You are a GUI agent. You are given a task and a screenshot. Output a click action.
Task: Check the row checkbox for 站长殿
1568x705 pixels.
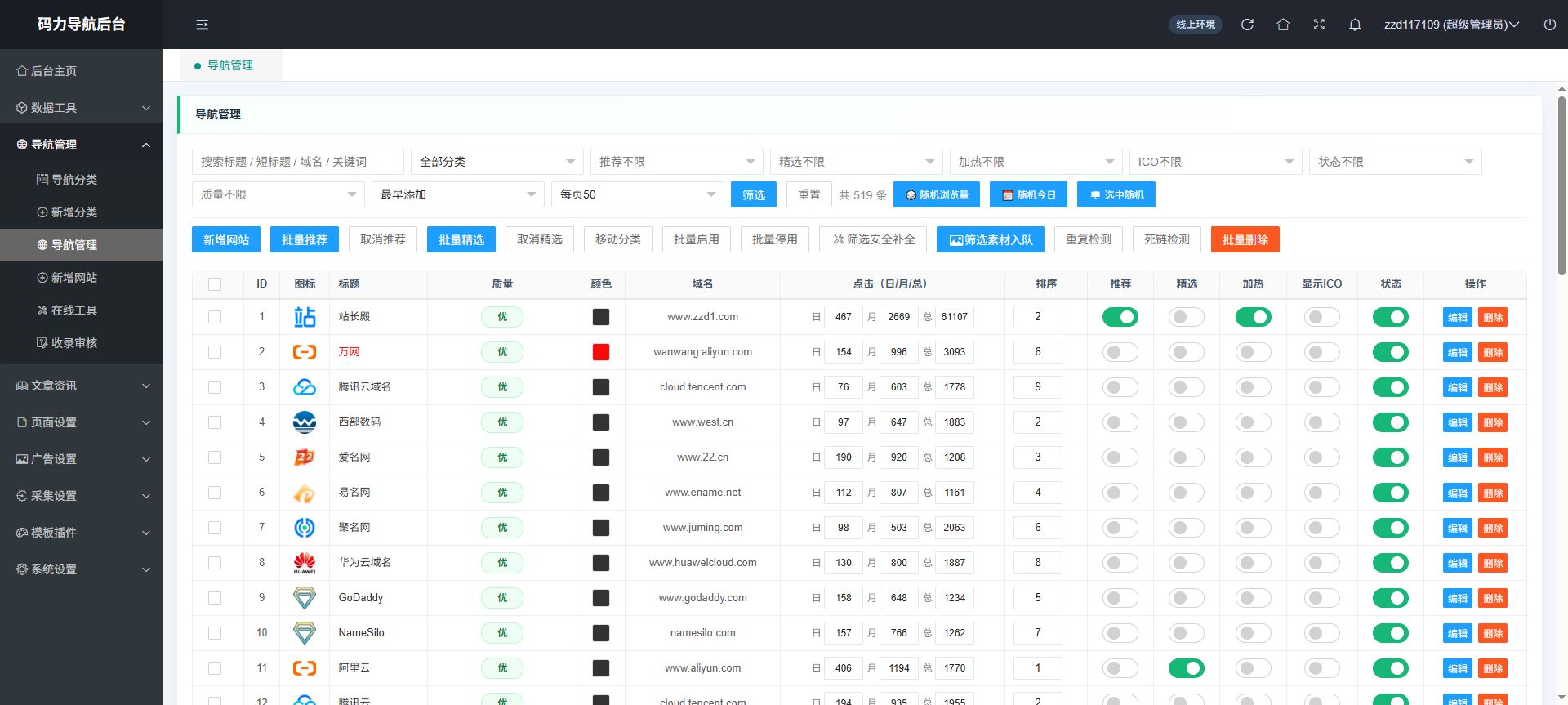coord(215,317)
